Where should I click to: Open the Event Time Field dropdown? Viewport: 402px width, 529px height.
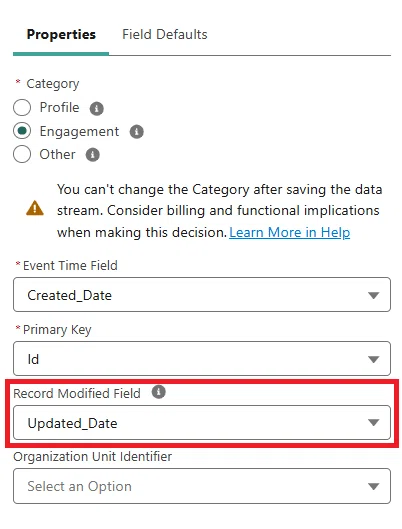click(202, 295)
